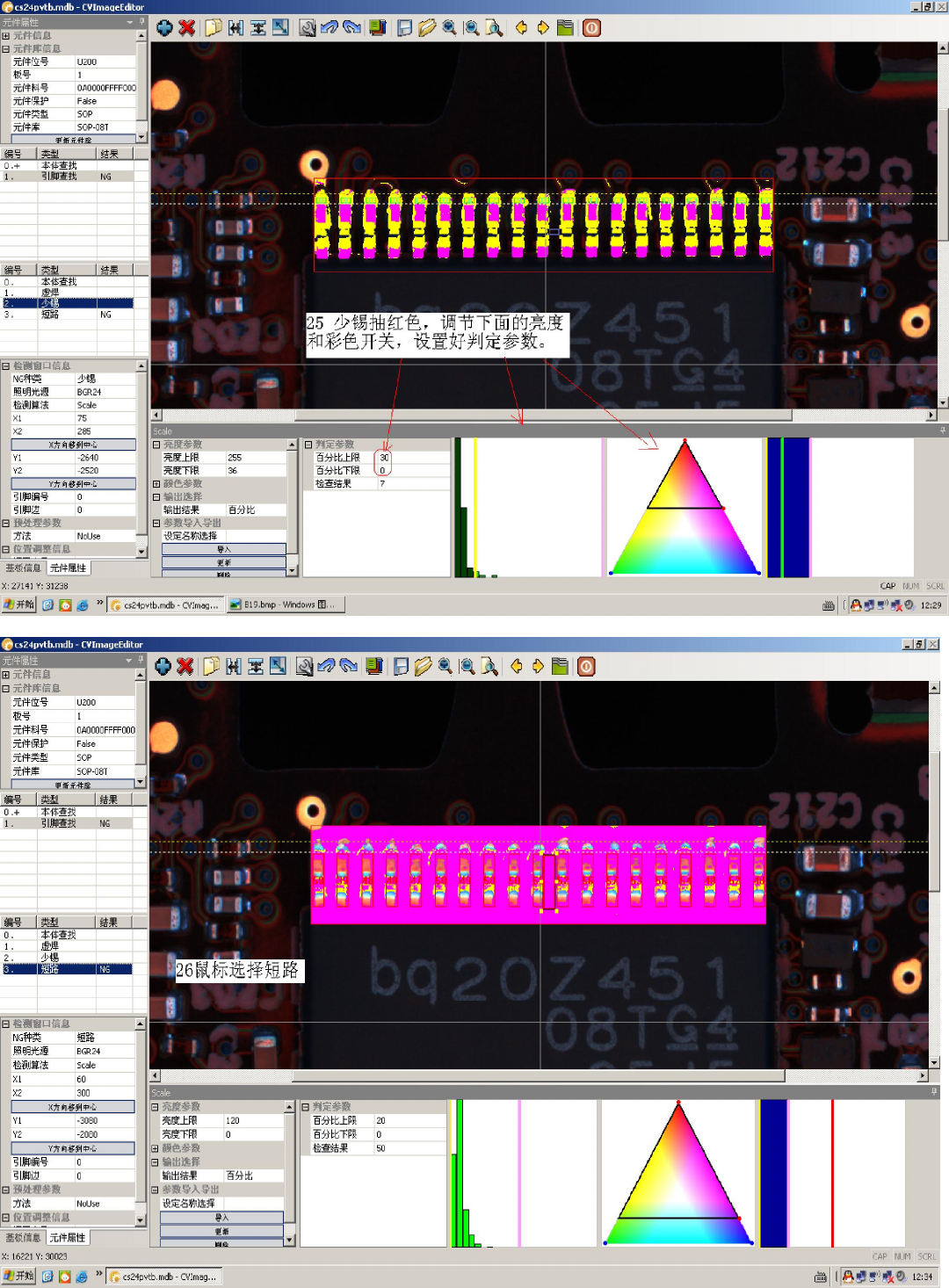Click color triangle picker in lower window
The width and height of the screenshot is (949, 1288).
[678, 1173]
